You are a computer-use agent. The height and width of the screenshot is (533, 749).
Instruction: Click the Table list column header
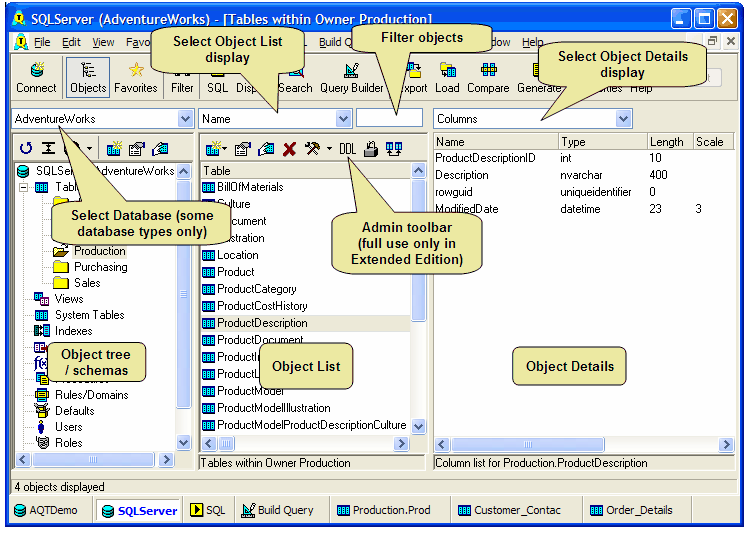(305, 171)
